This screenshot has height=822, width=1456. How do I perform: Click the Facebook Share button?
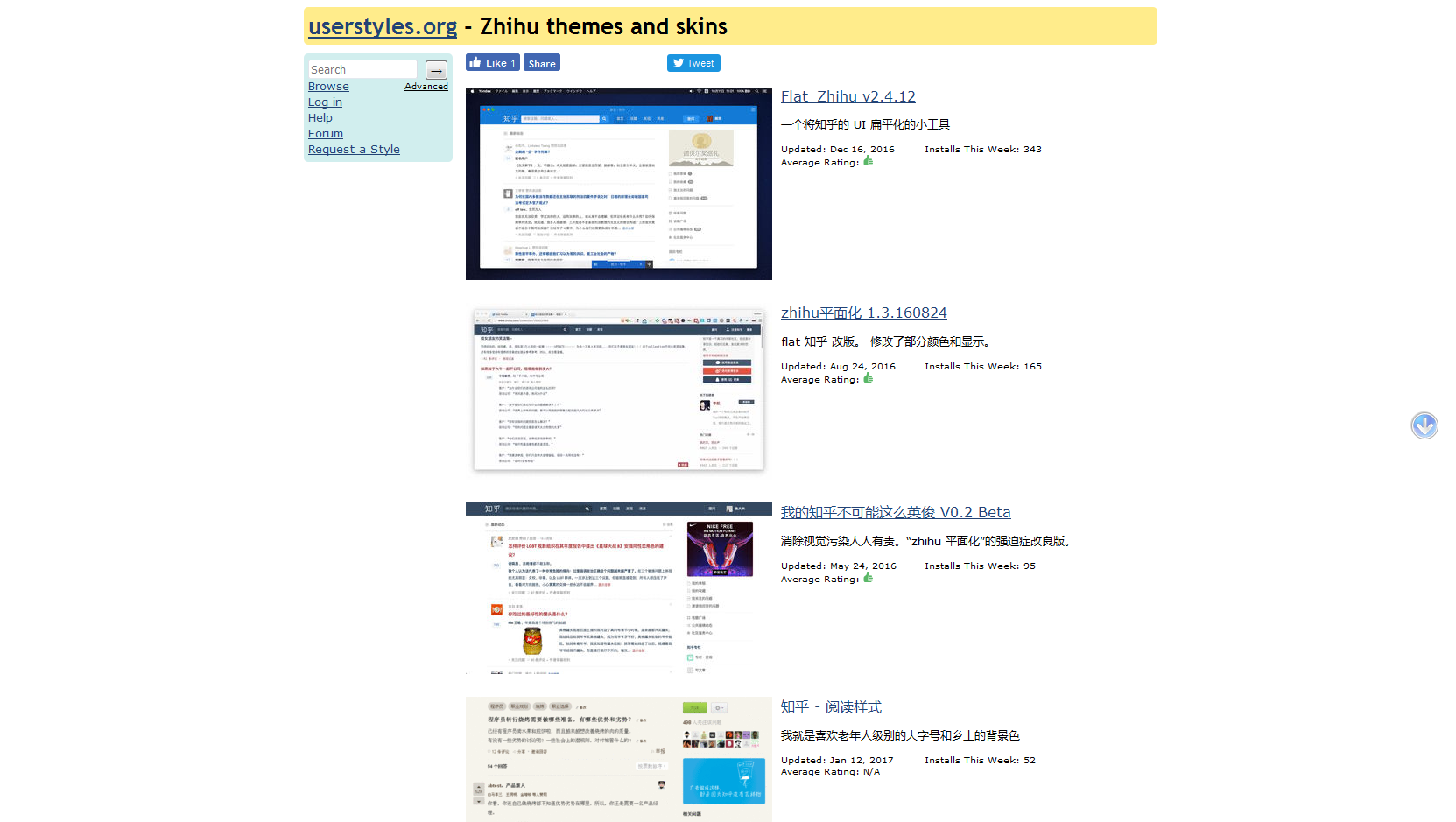coord(542,63)
